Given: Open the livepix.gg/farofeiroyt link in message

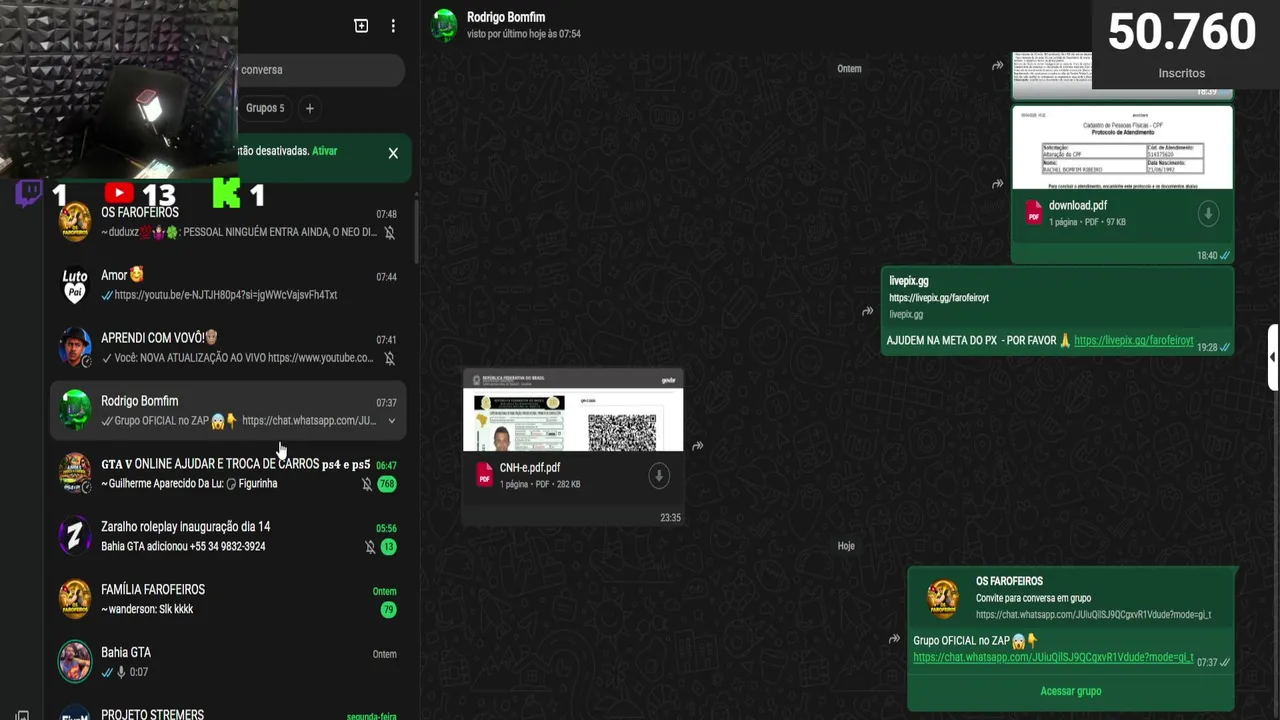Looking at the screenshot, I should pos(1133,341).
